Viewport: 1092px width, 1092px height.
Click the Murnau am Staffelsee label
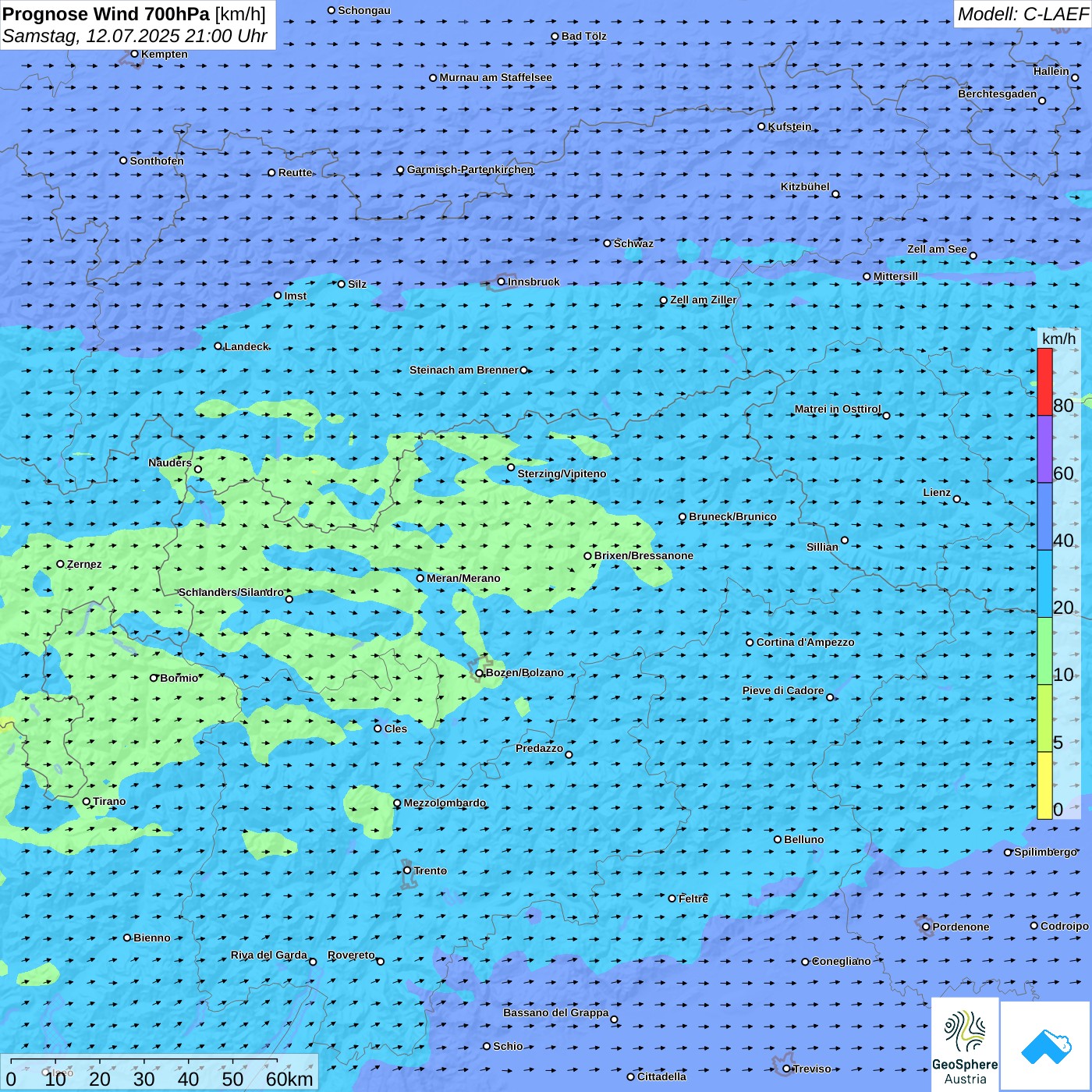coord(495,77)
